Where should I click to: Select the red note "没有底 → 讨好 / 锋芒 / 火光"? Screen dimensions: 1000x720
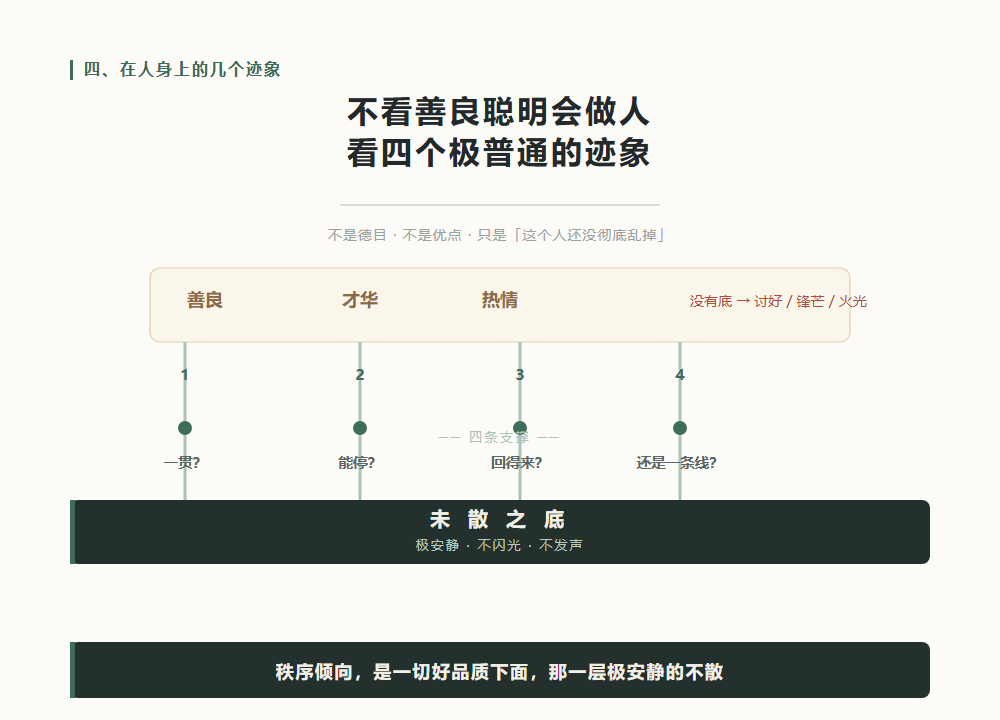(778, 301)
